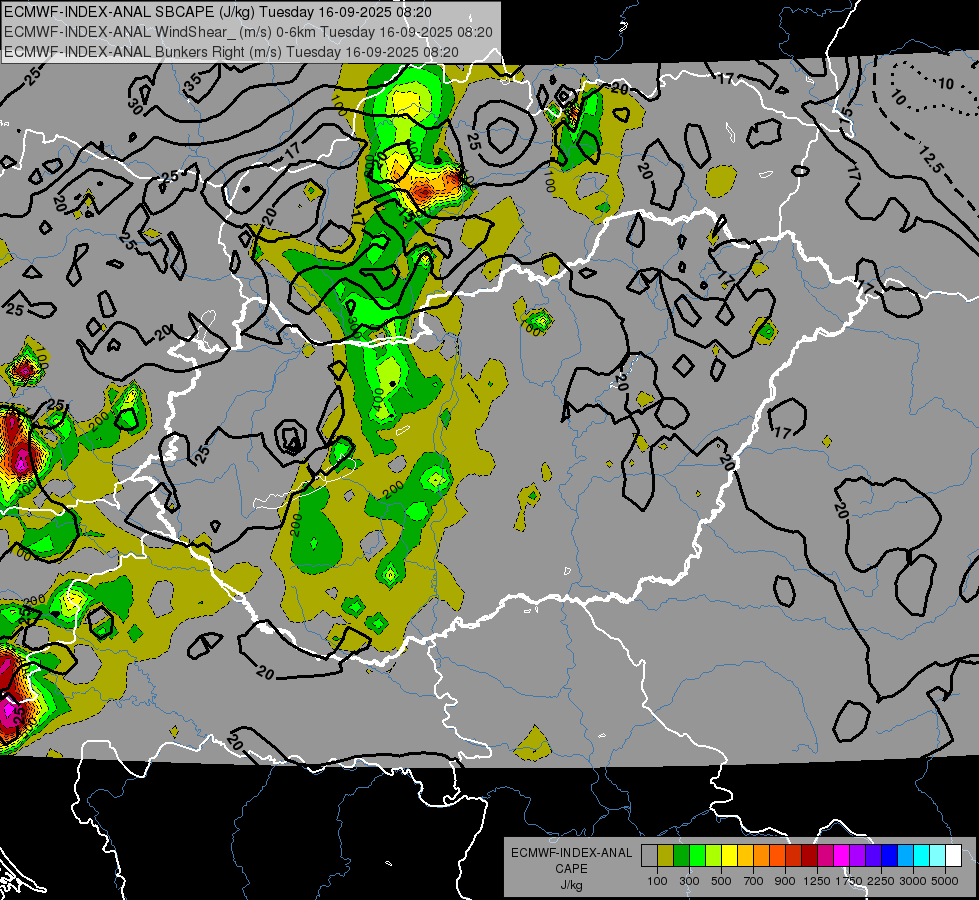Click the 35 contour label
The image size is (979, 900).
(x=193, y=81)
